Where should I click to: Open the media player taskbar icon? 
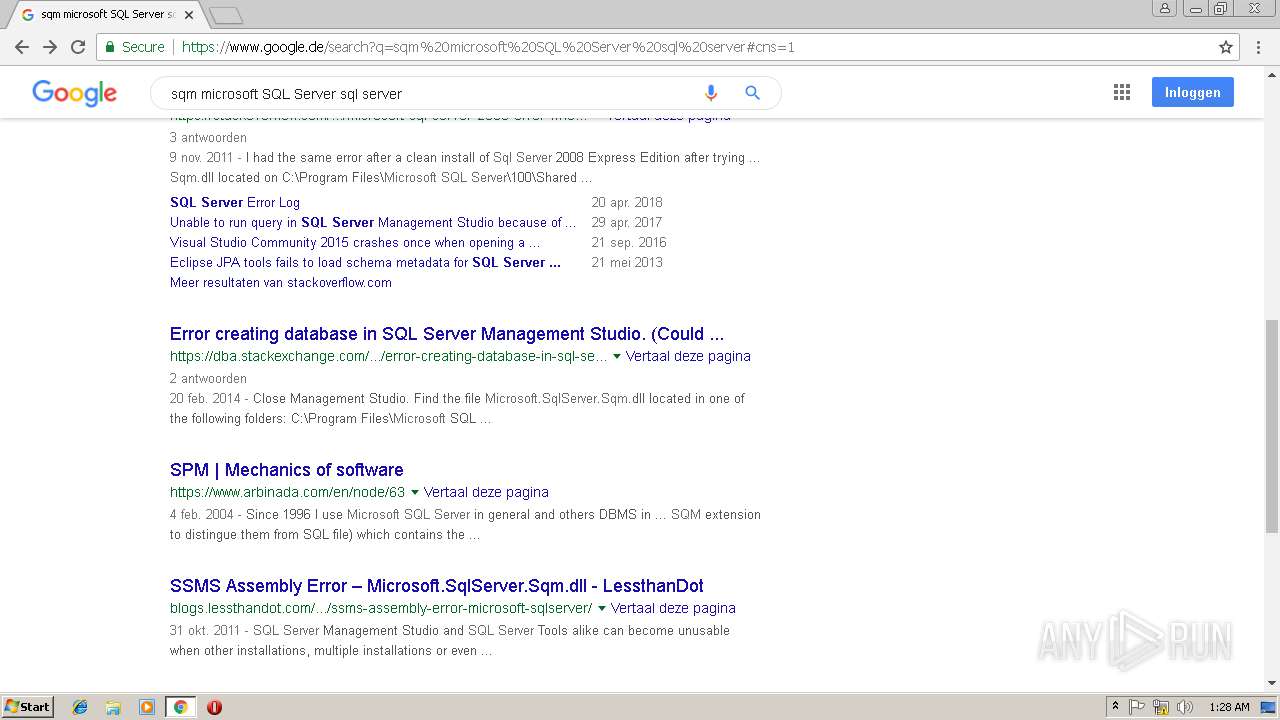147,707
